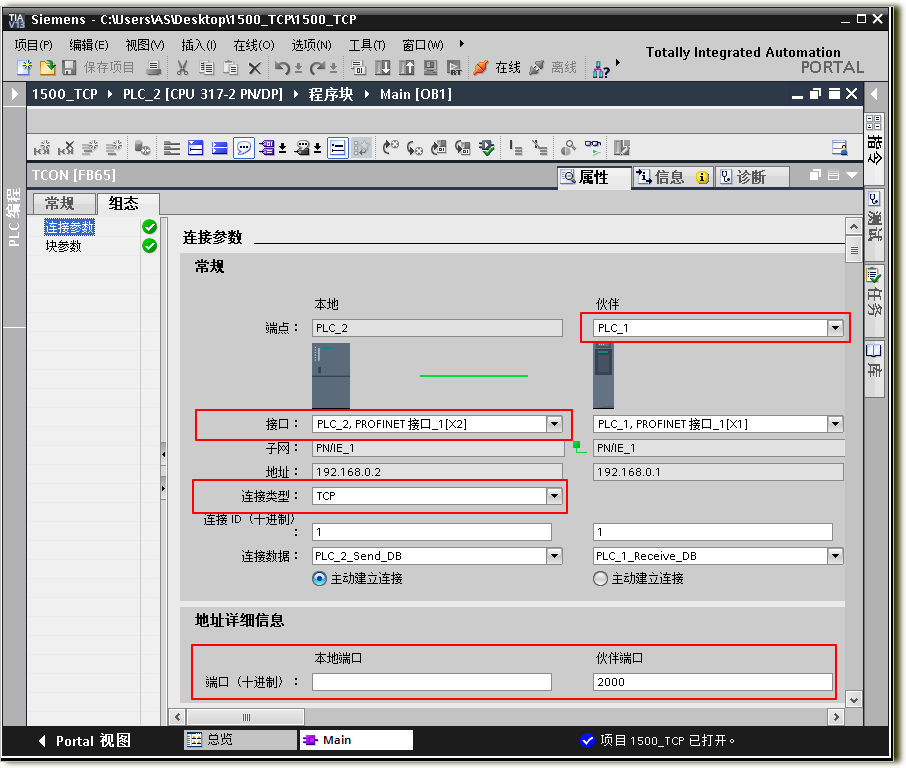Open the PLC_1_Receive_DB connection data dropdown

tap(836, 556)
